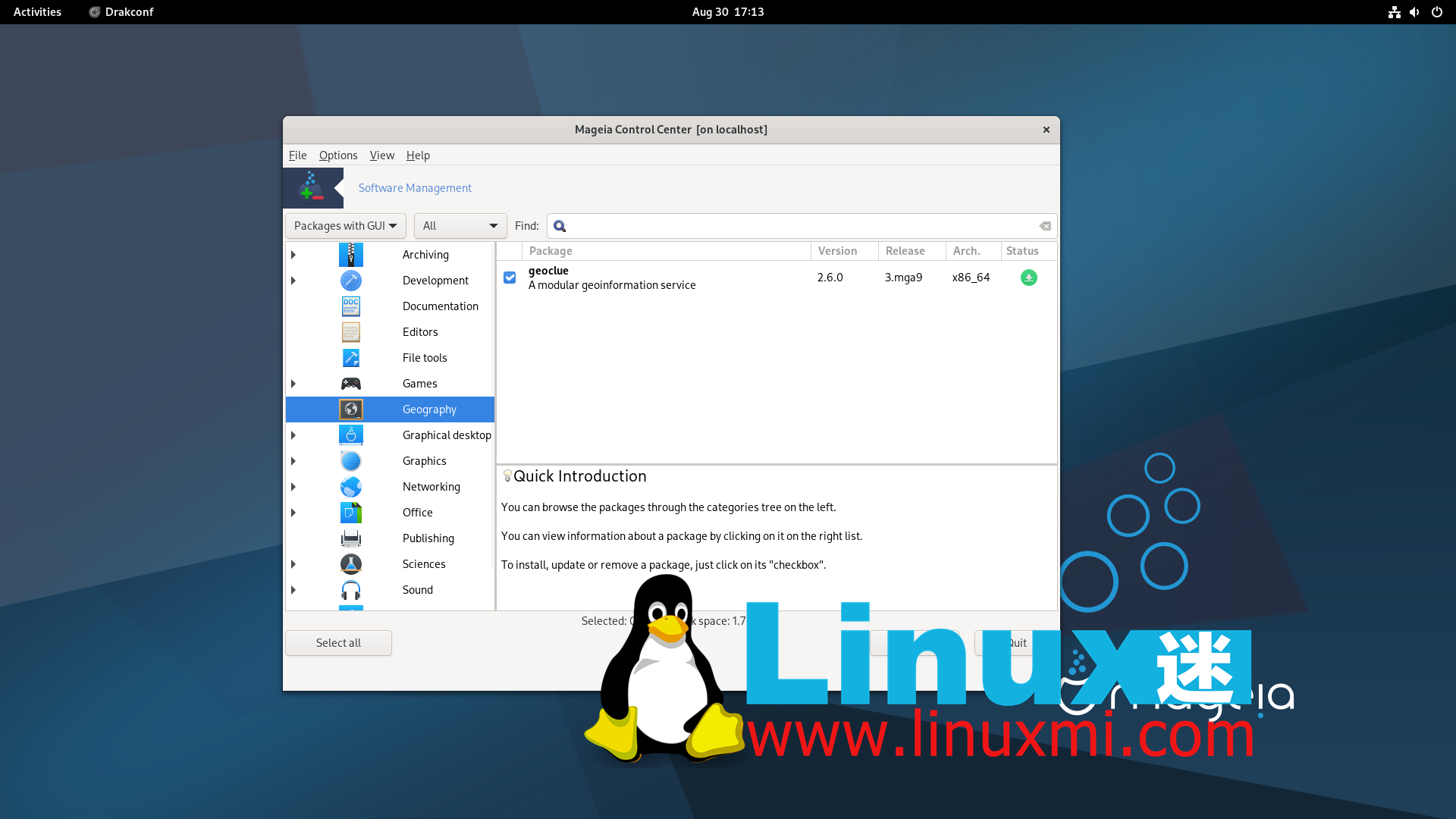Expand the Office category arrow

pos(293,513)
